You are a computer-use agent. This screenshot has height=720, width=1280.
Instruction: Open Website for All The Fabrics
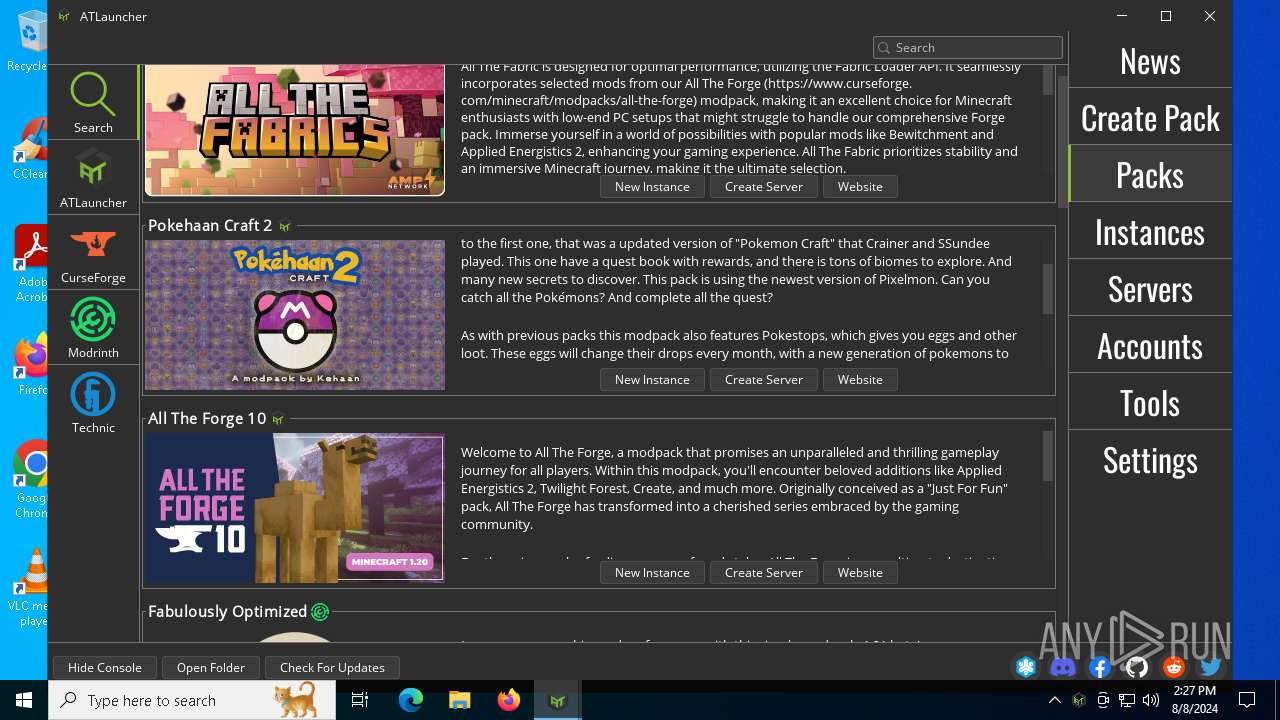click(860, 187)
